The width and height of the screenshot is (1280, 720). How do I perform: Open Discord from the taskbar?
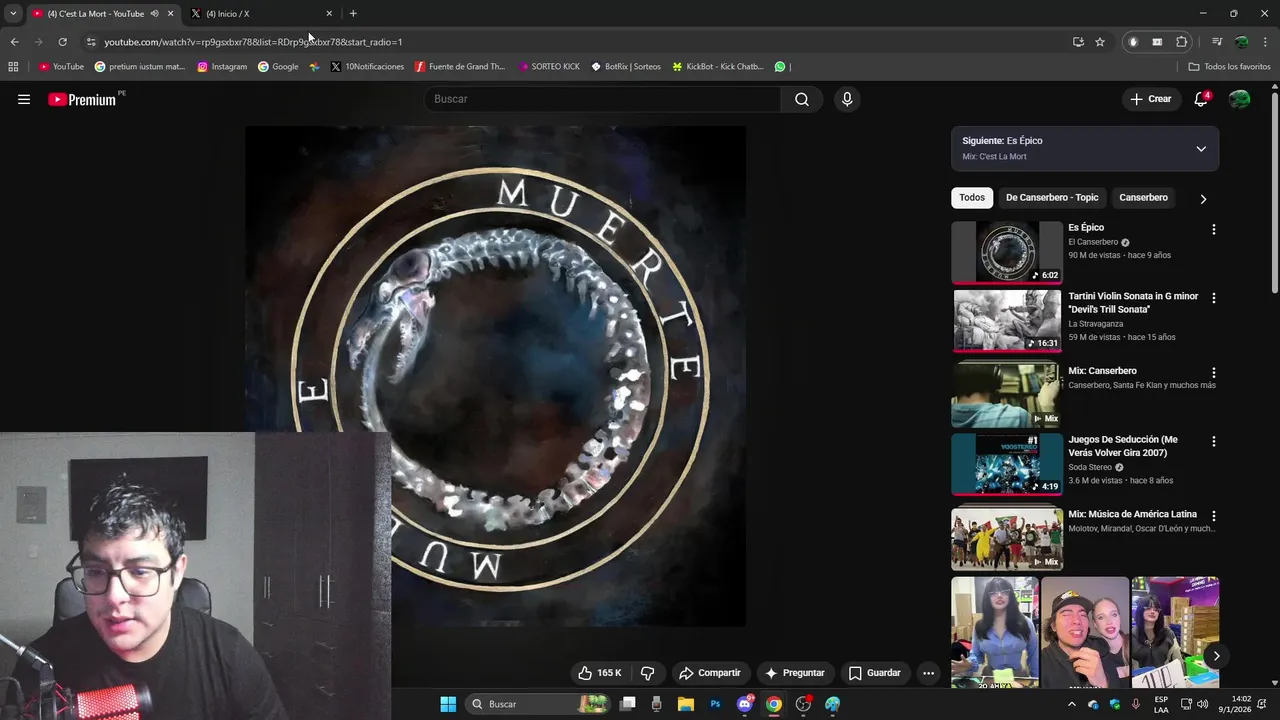coord(744,704)
